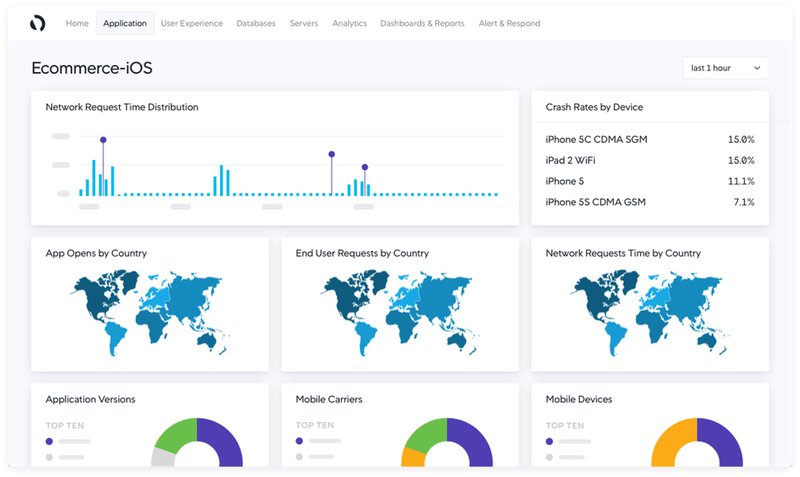The height and width of the screenshot is (477, 800).
Task: Select the Application tab
Action: pos(125,23)
